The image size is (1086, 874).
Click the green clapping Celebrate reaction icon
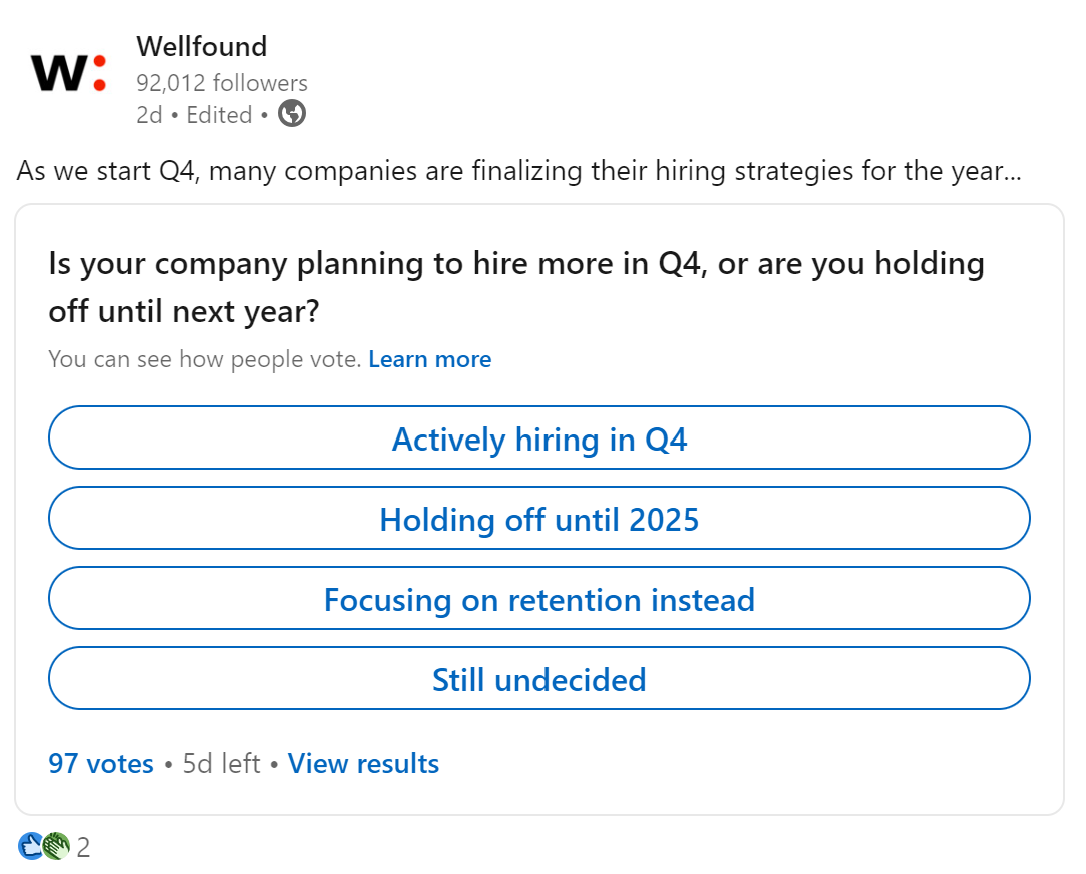point(55,847)
